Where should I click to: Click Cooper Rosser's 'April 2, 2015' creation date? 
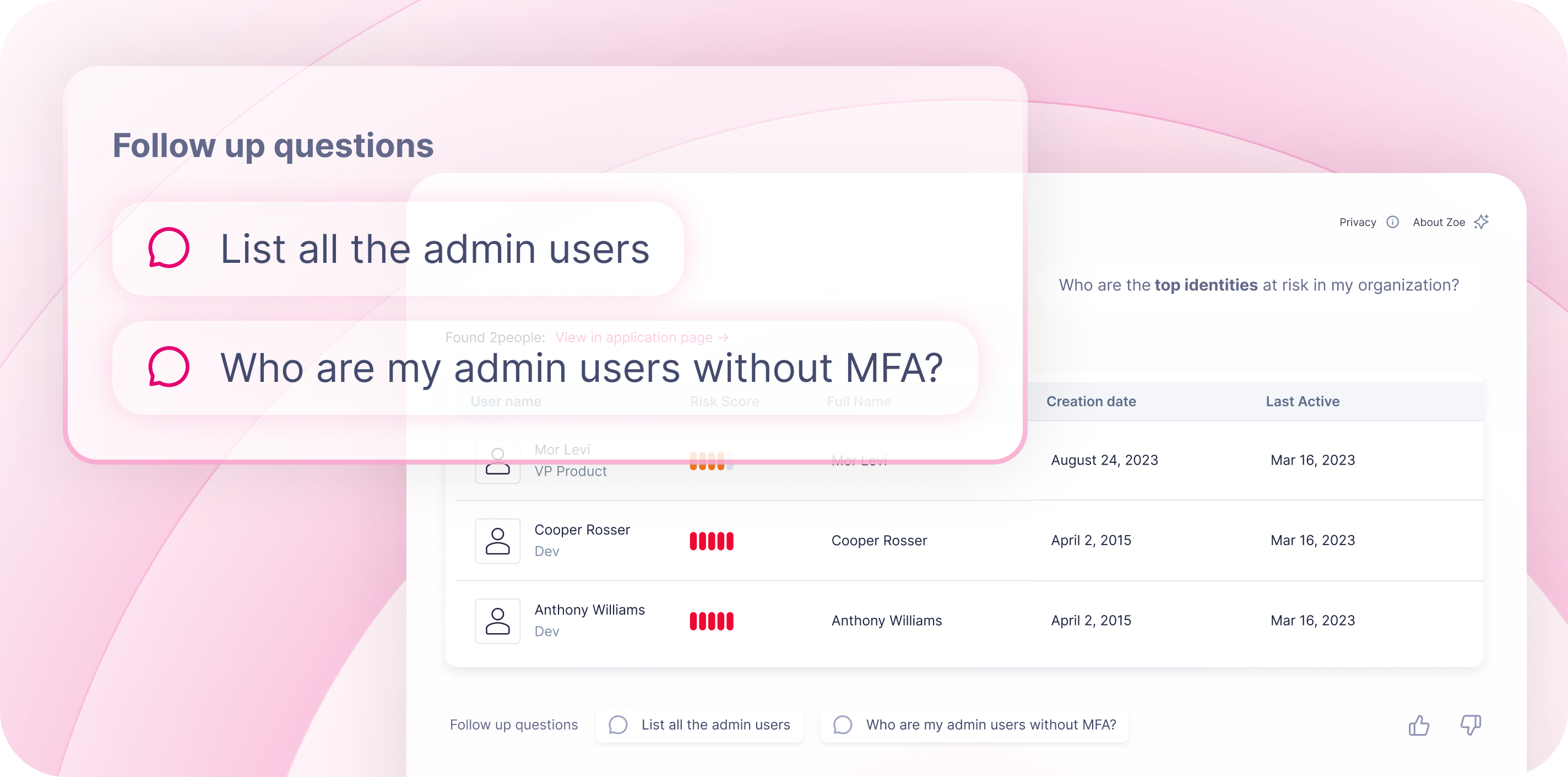click(x=1091, y=540)
